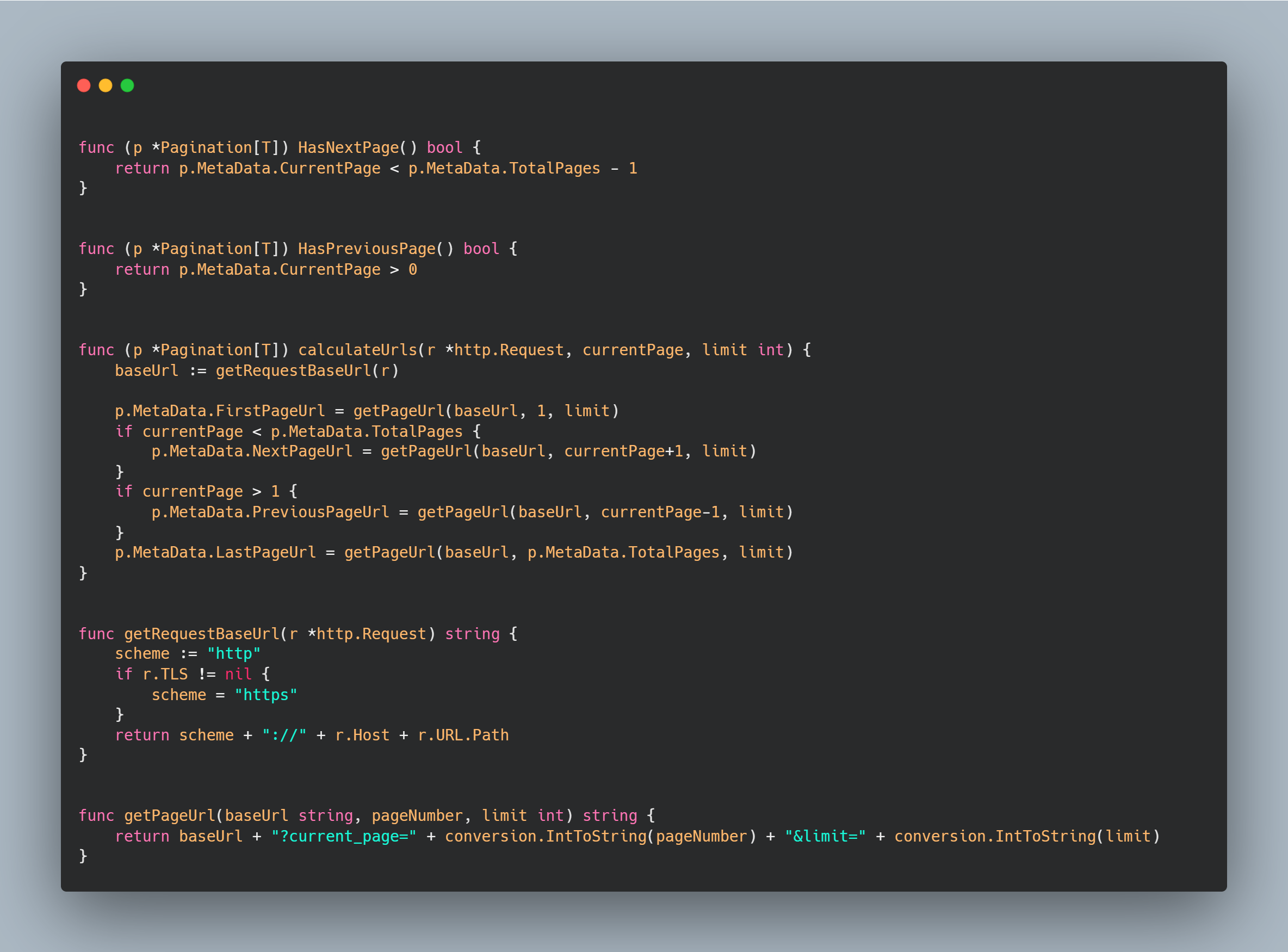This screenshot has width=1288, height=952.
Task: Click p.MetaData.FirstPageUrl assignment target
Action: pos(219,411)
